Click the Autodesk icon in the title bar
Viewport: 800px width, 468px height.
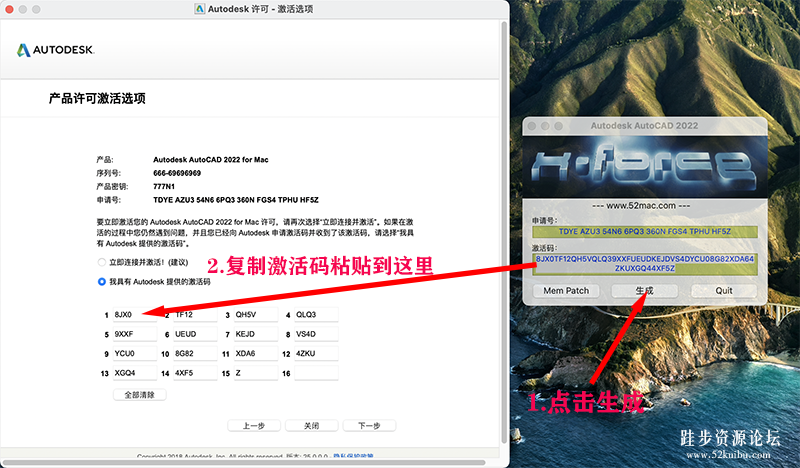click(199, 9)
